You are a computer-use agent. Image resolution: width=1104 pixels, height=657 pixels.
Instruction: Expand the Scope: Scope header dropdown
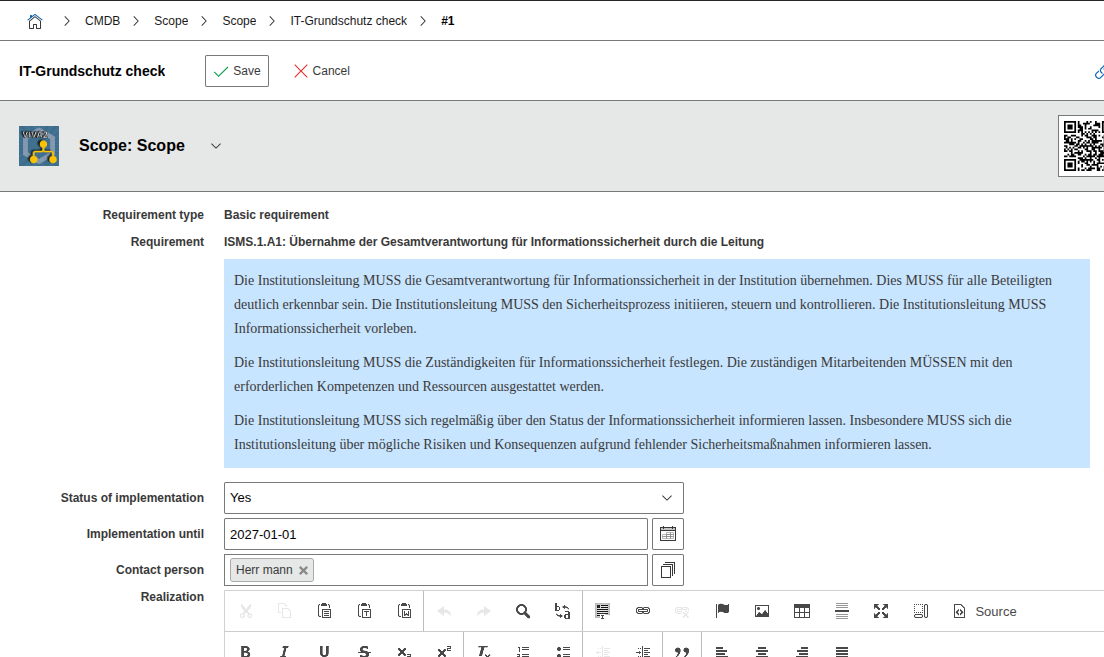click(215, 145)
